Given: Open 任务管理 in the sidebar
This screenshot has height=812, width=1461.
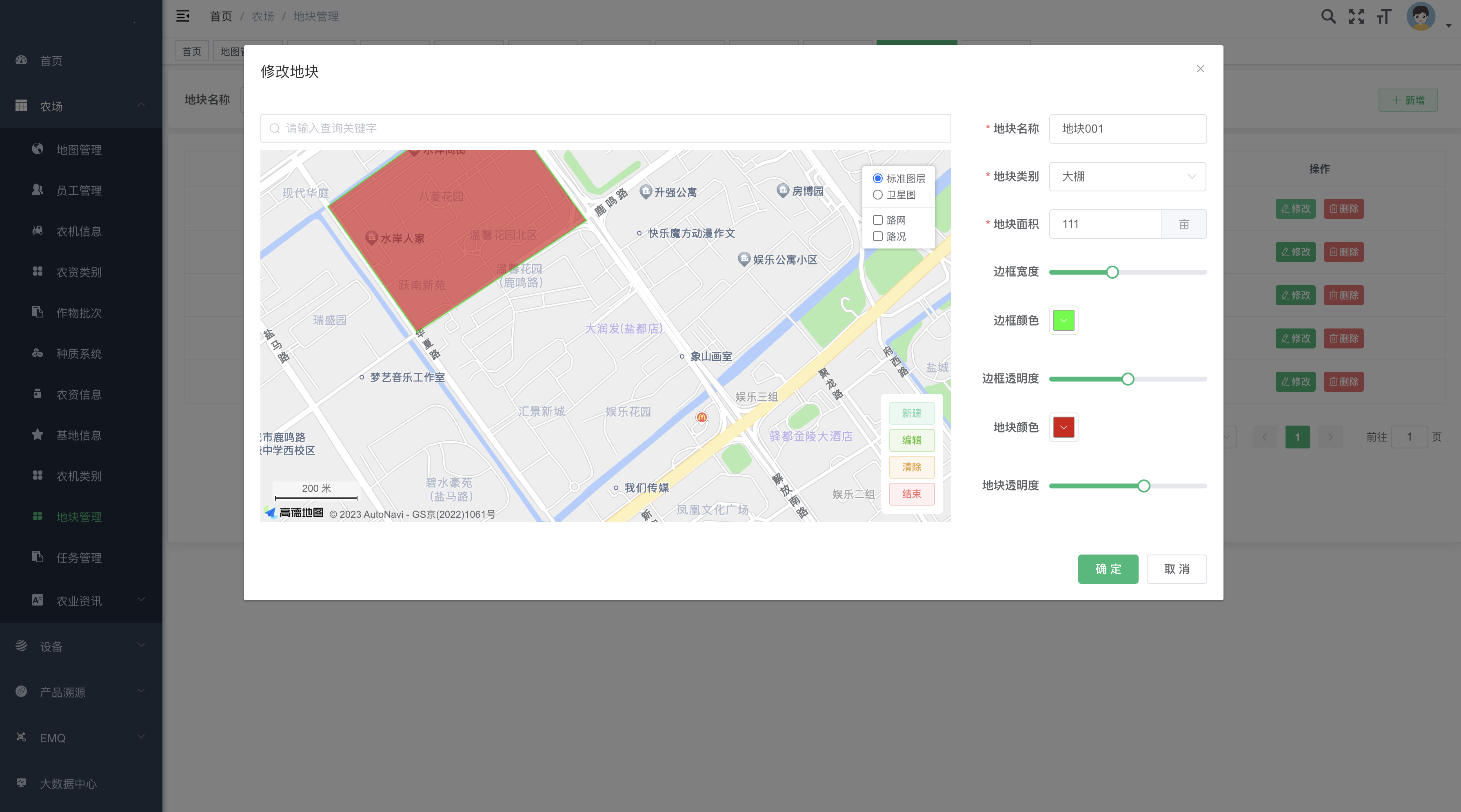Looking at the screenshot, I should [79, 557].
